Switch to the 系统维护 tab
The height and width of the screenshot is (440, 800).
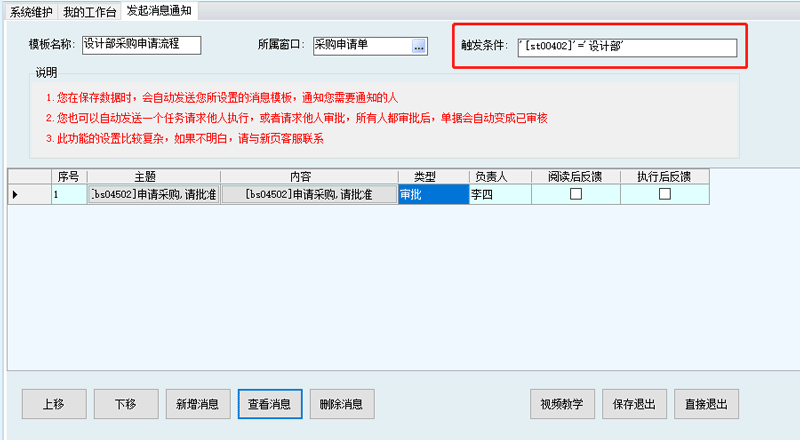tap(30, 11)
